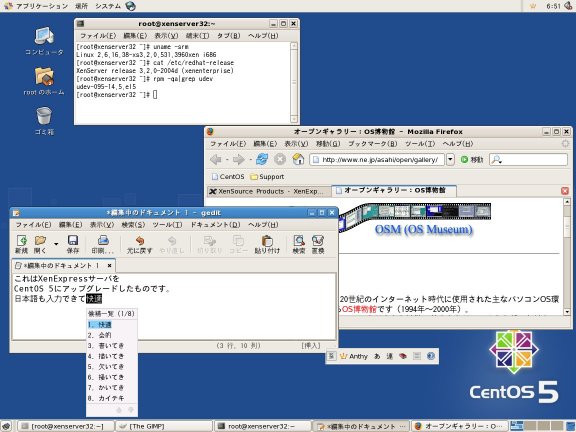Viewport: 576px width, 432px height.
Task: Open the Support bookmarks folder in Firefox
Action: pos(267,177)
